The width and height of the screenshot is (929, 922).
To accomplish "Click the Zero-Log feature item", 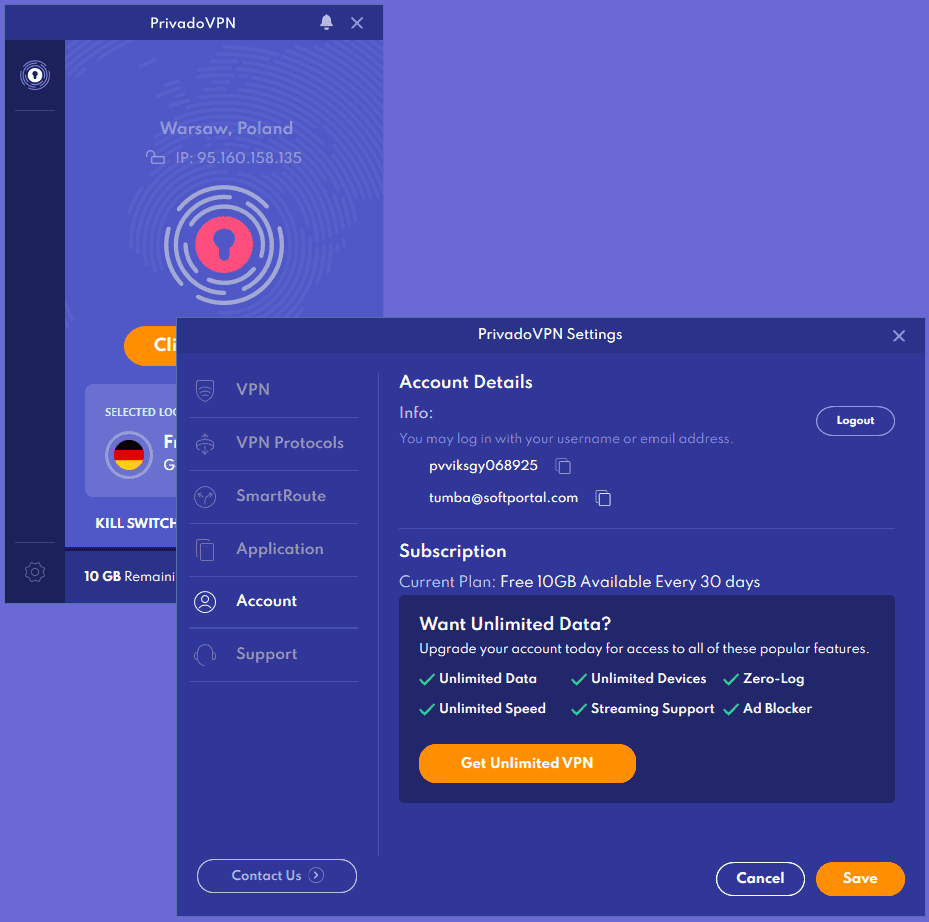I will [x=764, y=679].
